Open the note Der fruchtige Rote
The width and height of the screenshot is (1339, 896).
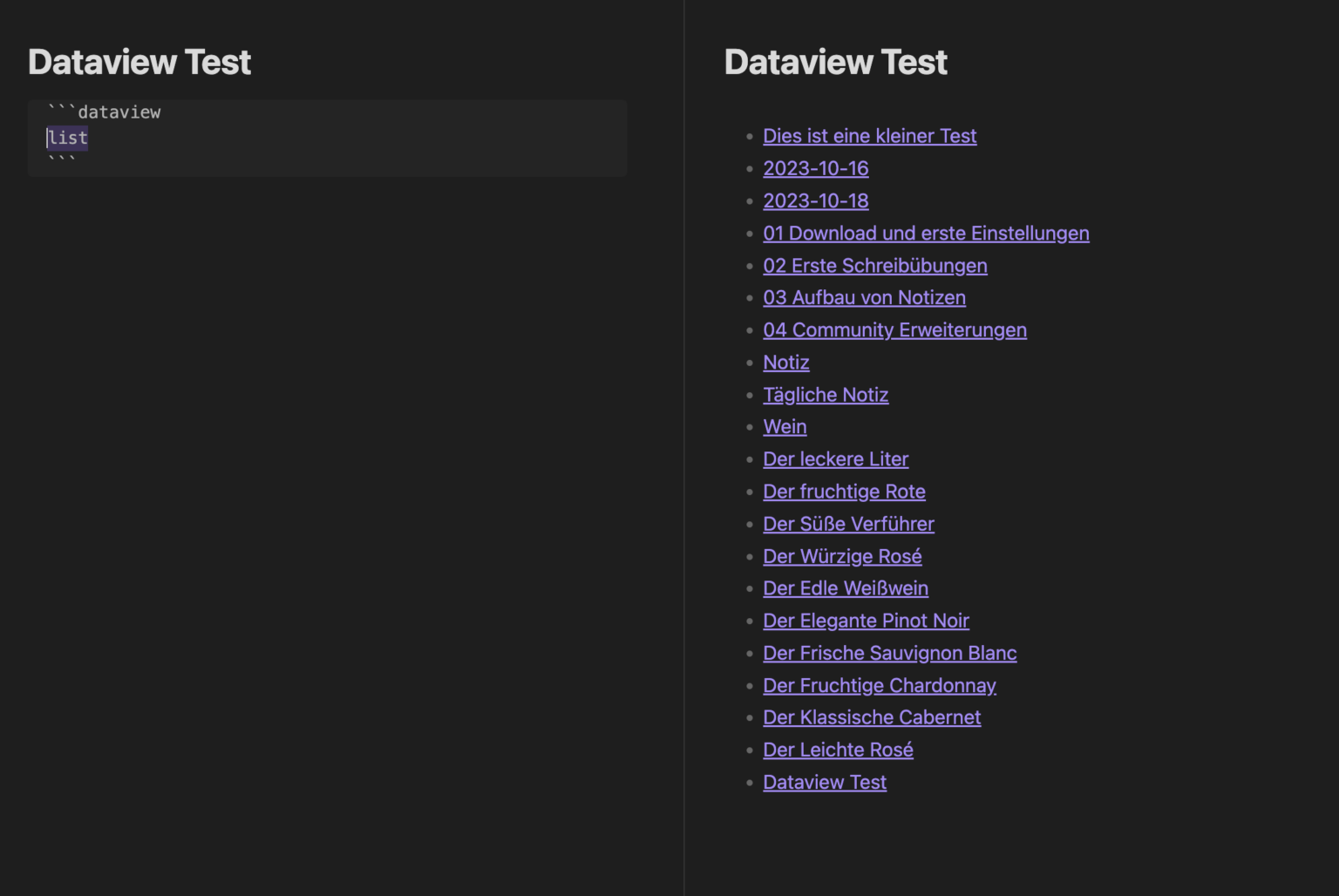click(844, 491)
